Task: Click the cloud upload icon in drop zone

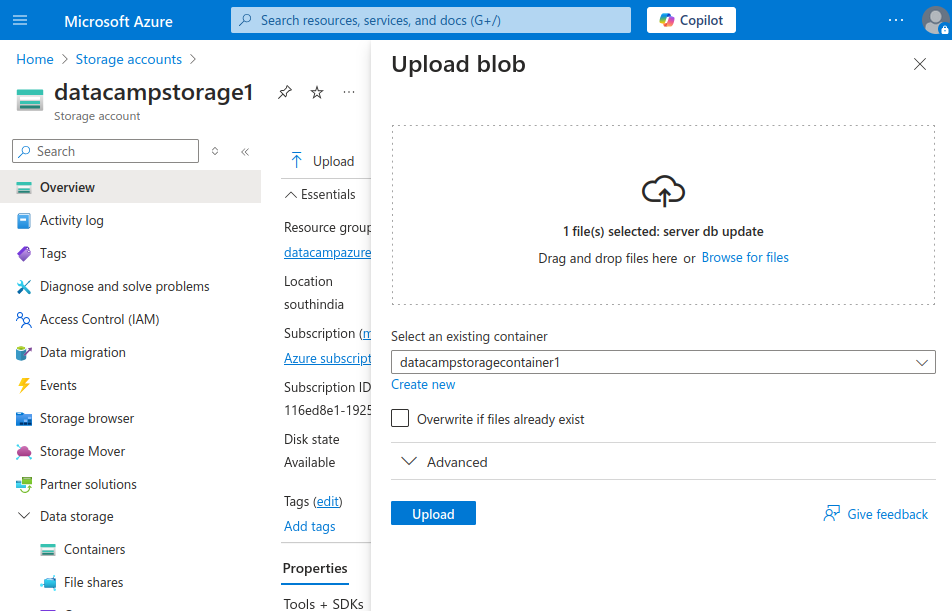Action: (x=663, y=191)
